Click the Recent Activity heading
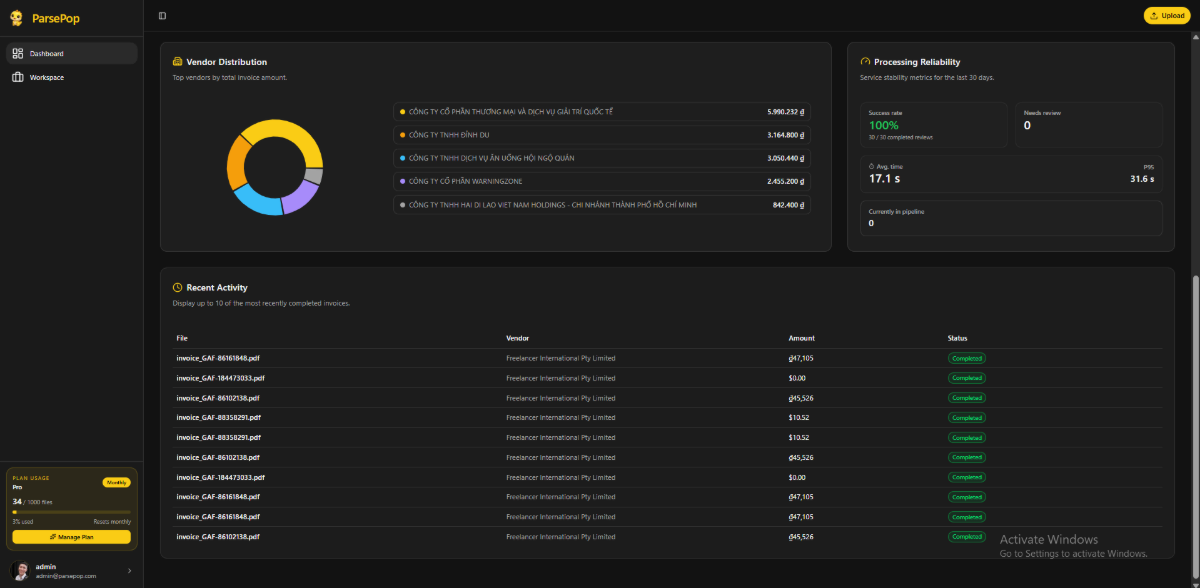Image resolution: width=1200 pixels, height=588 pixels. click(x=217, y=287)
